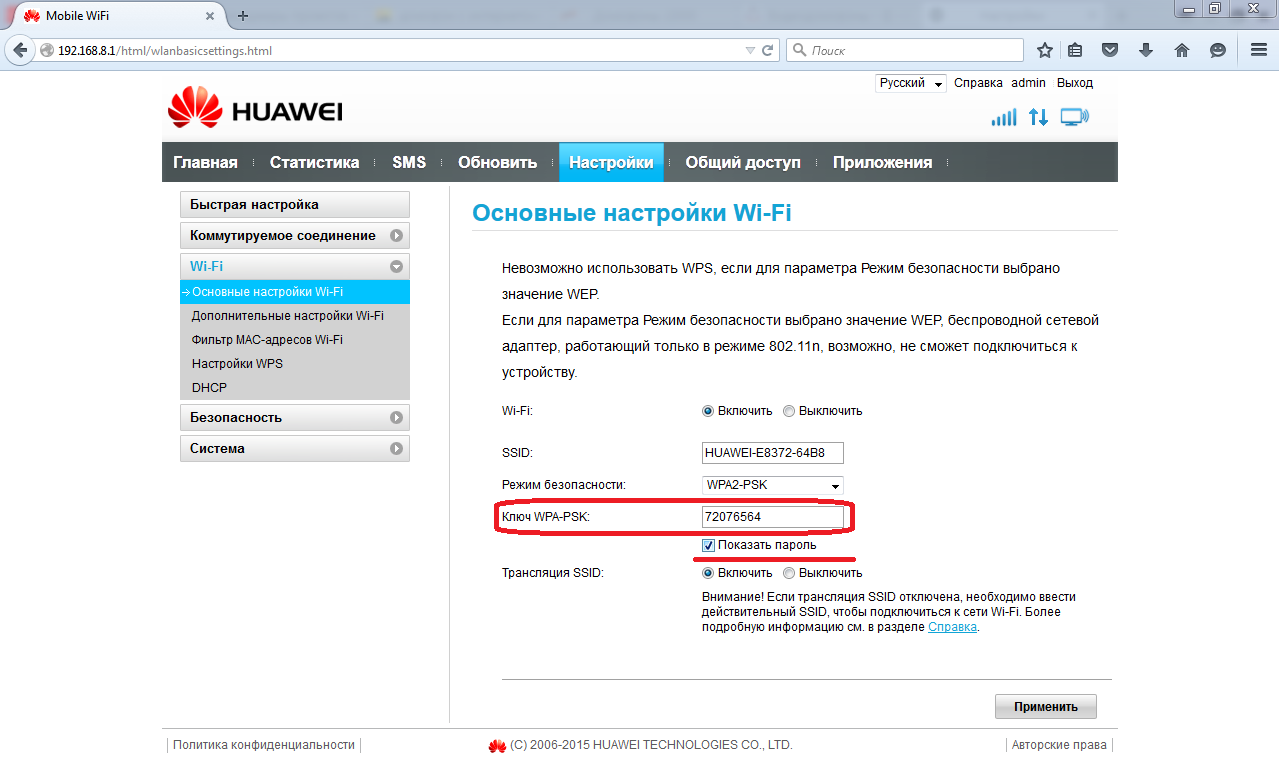Viewport: 1279px width, 762px height.
Task: Go to browser home page icon
Action: (1182, 50)
